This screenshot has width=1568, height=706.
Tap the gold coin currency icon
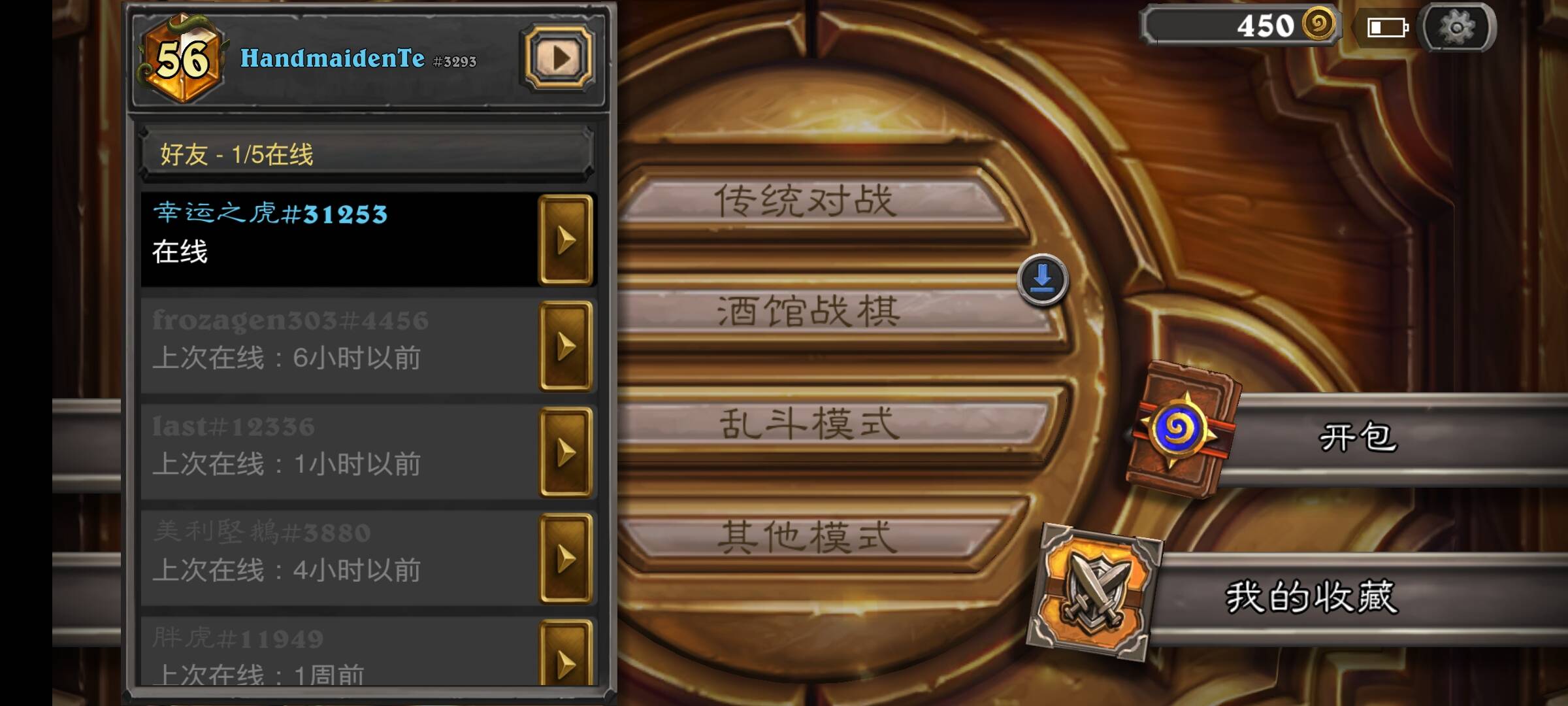1318,25
